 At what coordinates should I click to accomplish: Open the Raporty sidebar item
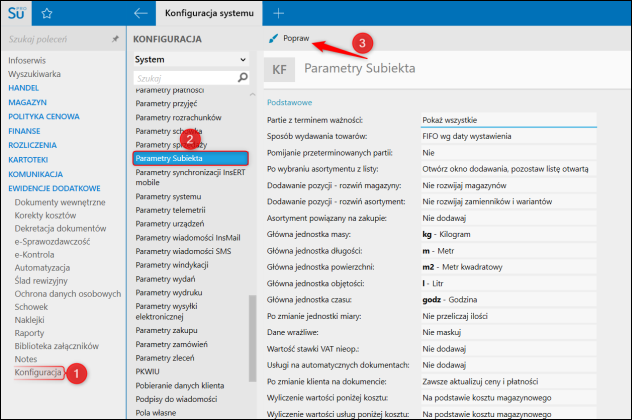point(30,333)
